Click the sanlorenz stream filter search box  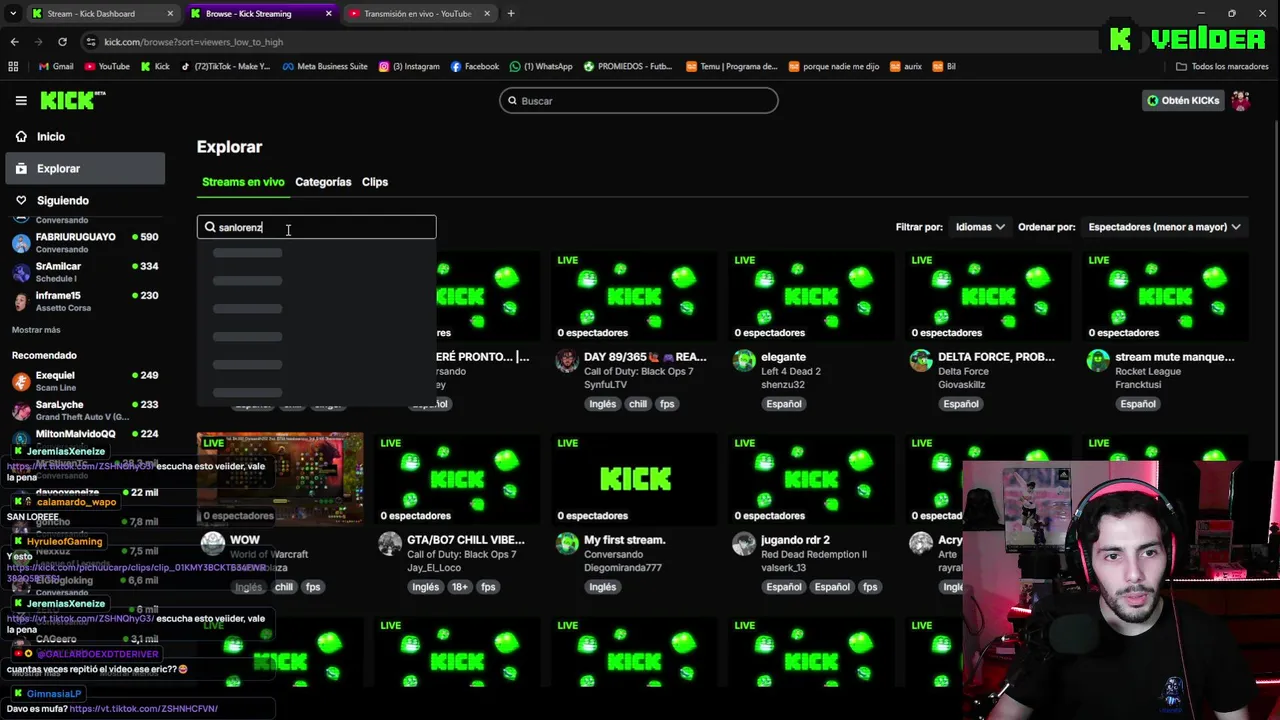click(x=317, y=227)
